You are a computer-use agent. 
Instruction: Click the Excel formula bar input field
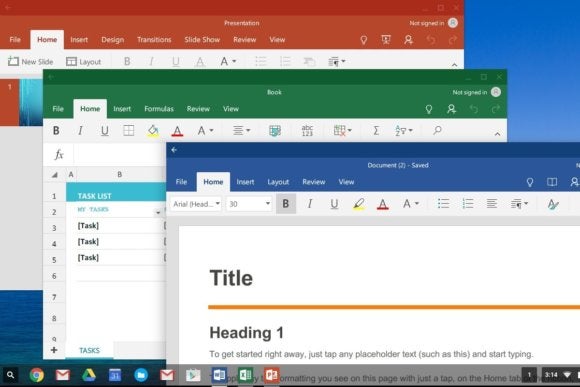(x=119, y=155)
